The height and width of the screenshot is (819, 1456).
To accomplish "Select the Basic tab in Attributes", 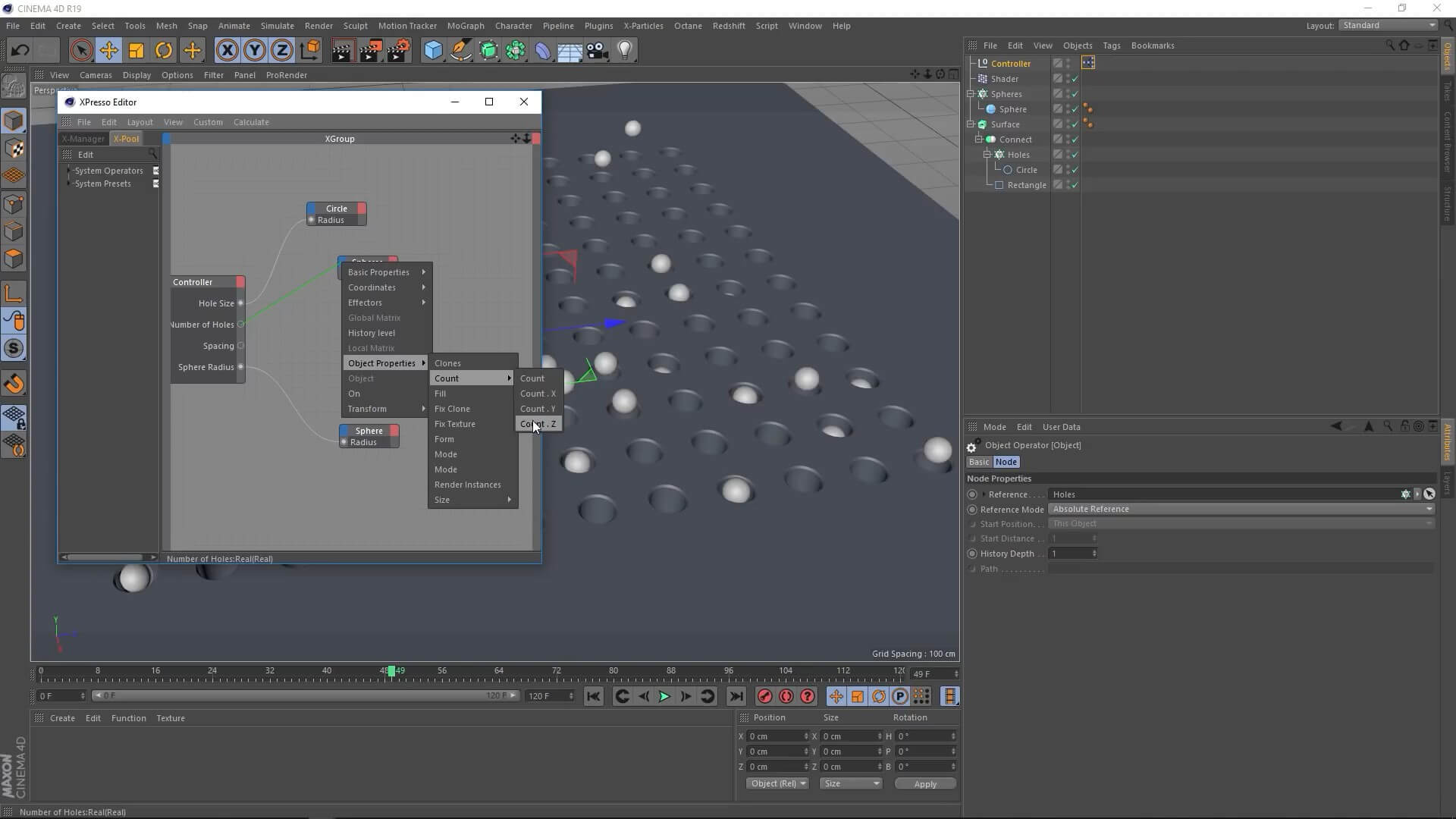I will 978,462.
